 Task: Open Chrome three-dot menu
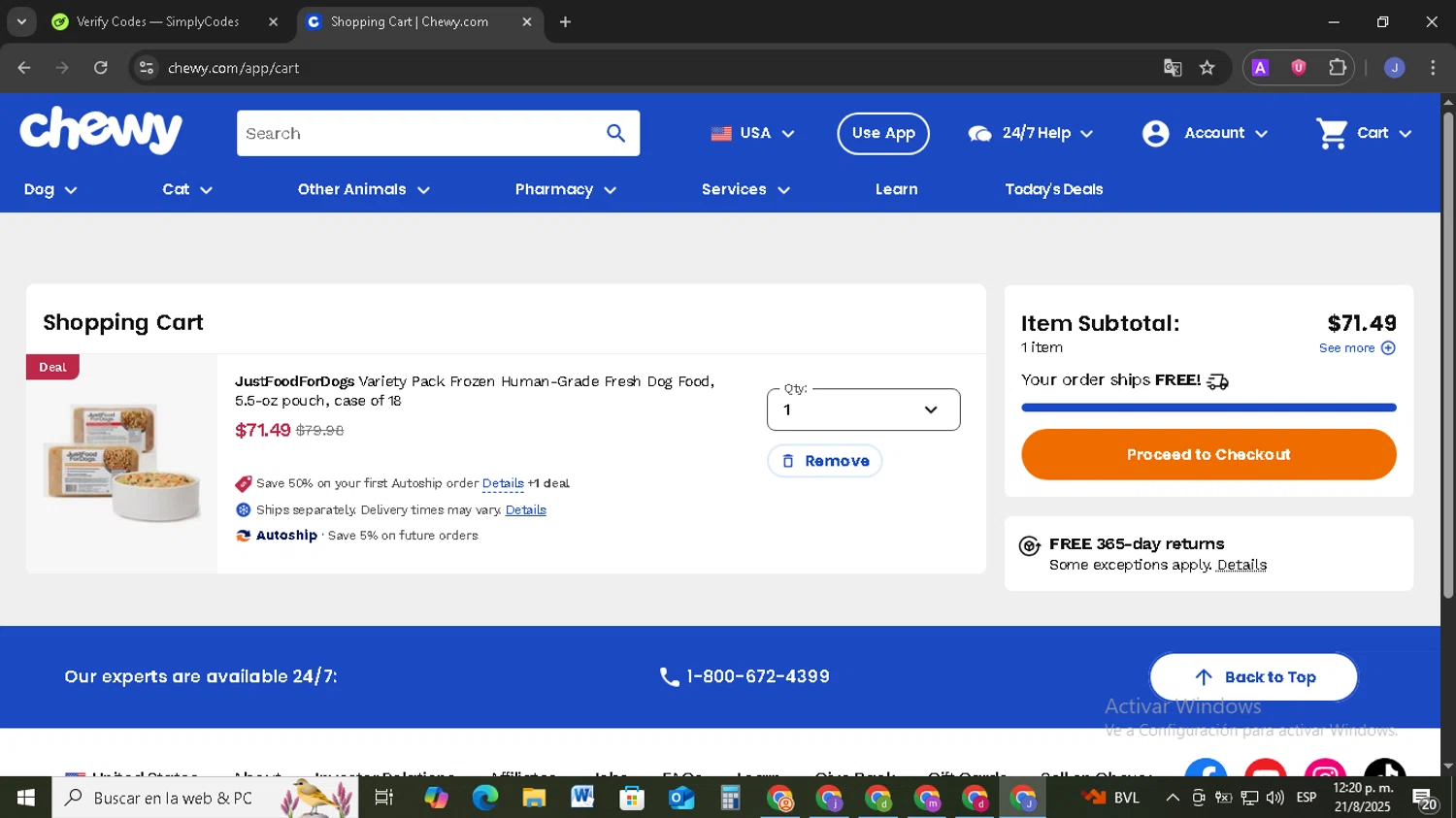click(1434, 68)
